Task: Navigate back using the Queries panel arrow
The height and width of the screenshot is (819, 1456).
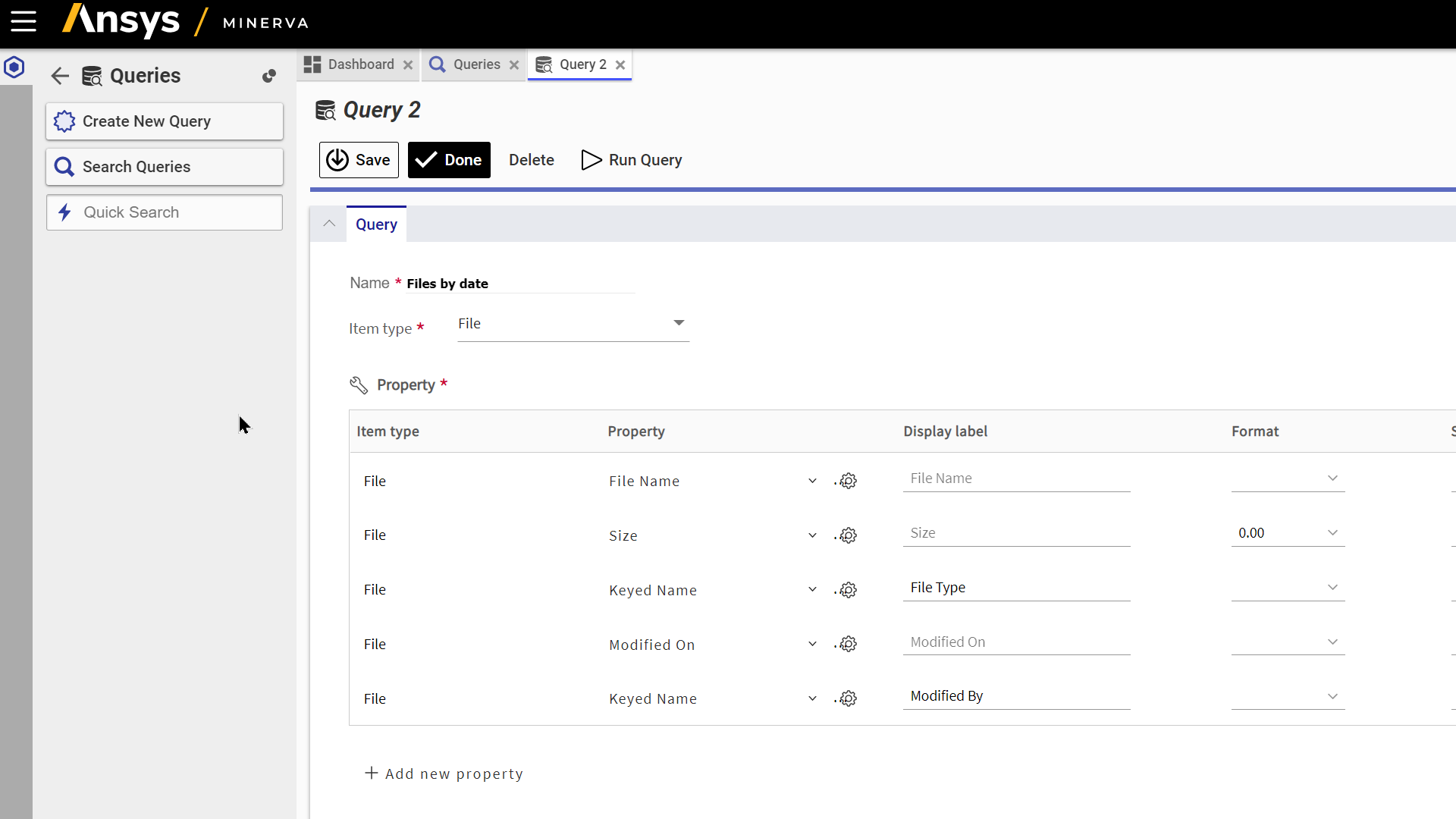Action: [60, 75]
